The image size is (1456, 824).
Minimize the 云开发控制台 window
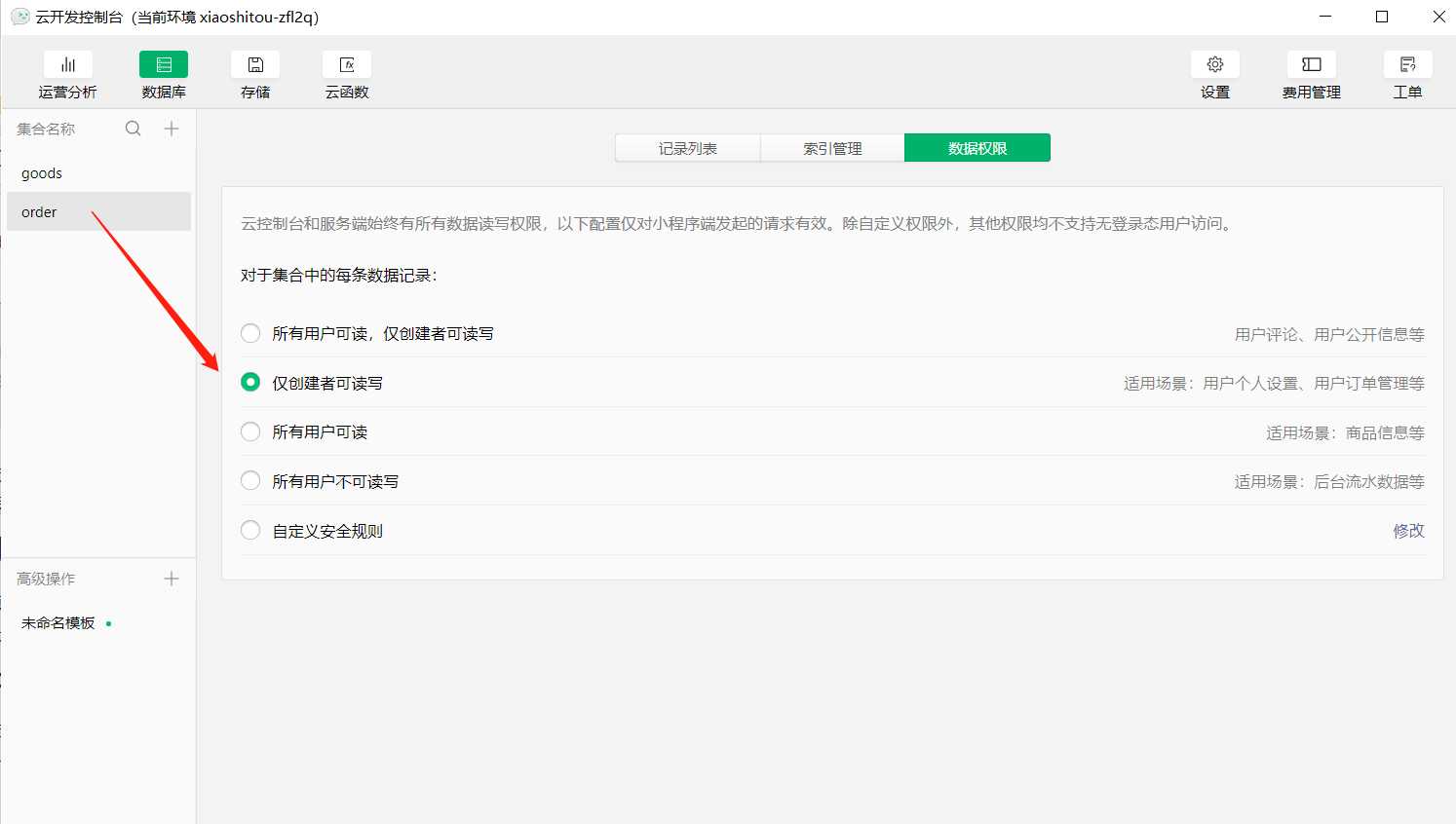click(1325, 17)
